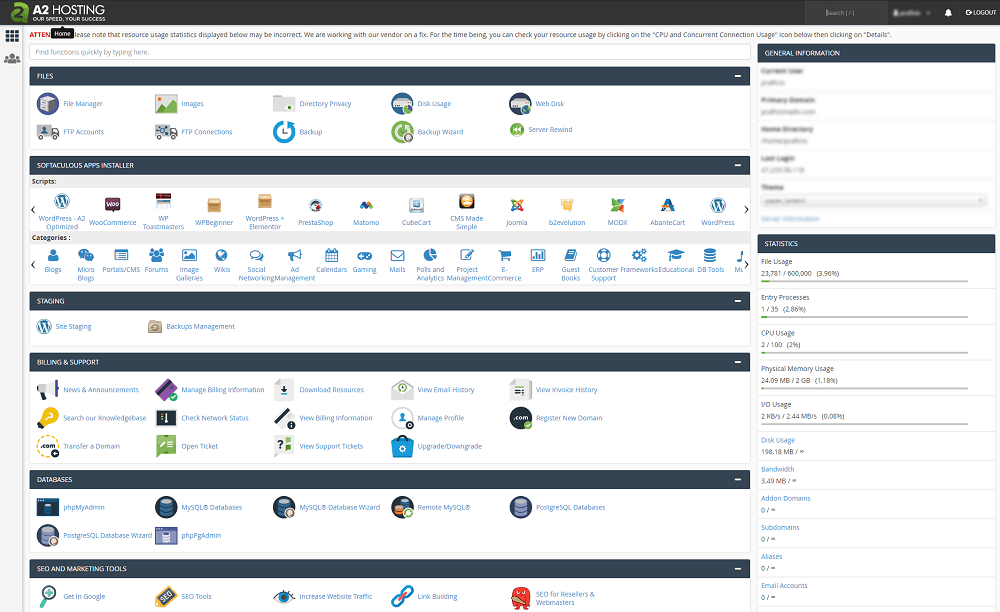Open the user account dropdown

pyautogui.click(x=911, y=13)
